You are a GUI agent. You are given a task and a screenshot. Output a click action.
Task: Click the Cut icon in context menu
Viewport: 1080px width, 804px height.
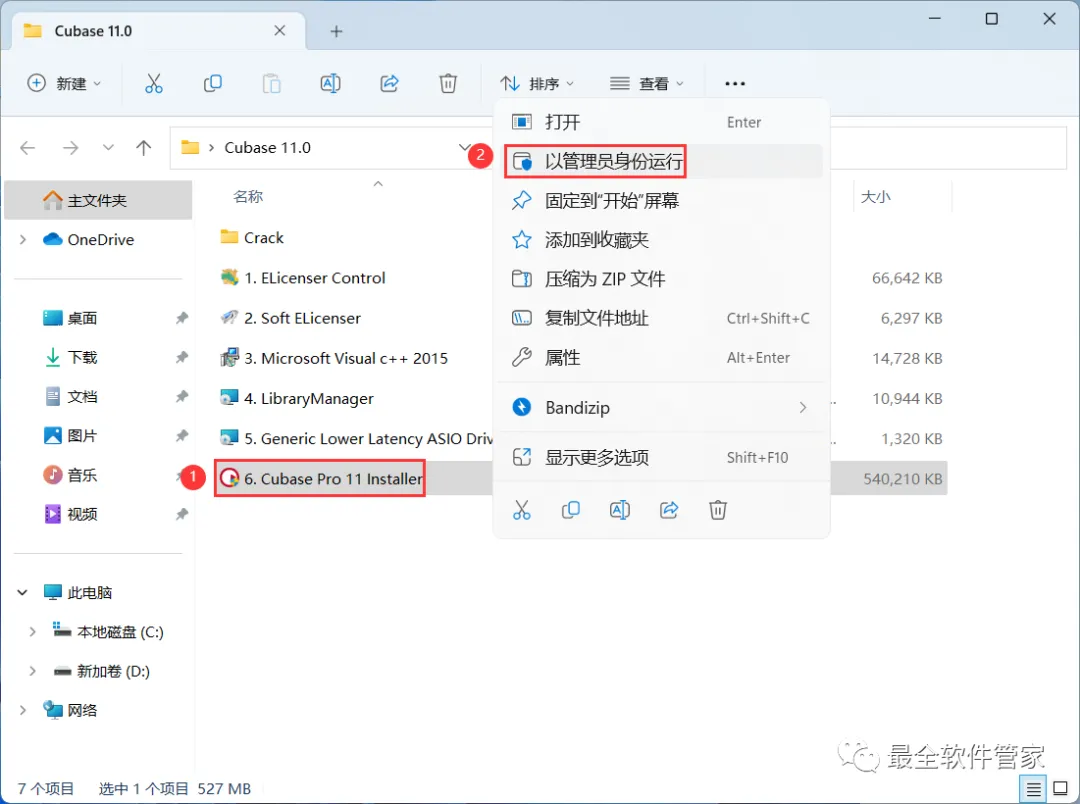click(x=521, y=510)
